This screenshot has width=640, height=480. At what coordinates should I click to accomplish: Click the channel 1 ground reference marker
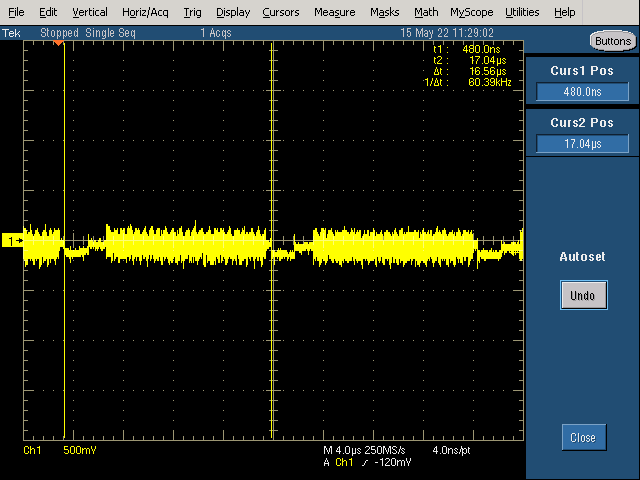pyautogui.click(x=13, y=241)
